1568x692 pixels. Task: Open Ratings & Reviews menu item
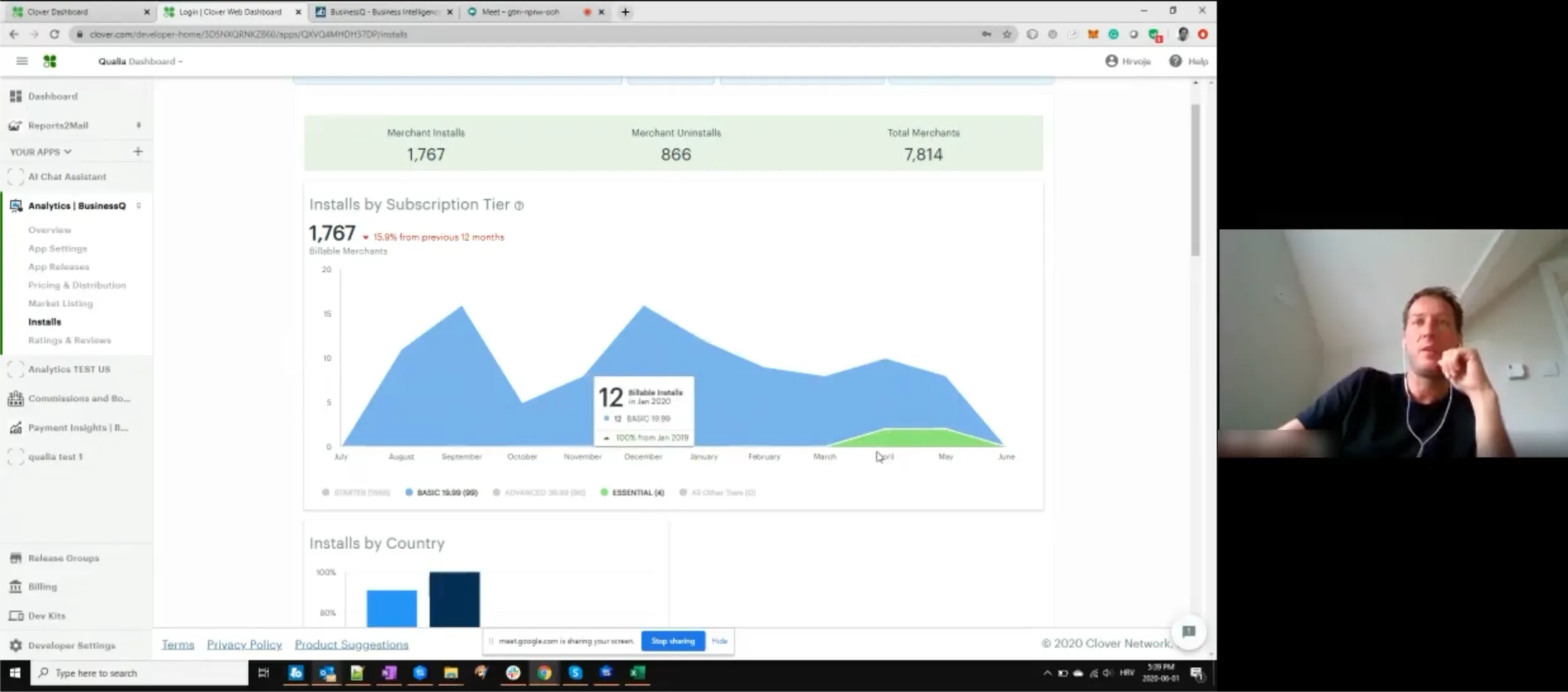70,340
